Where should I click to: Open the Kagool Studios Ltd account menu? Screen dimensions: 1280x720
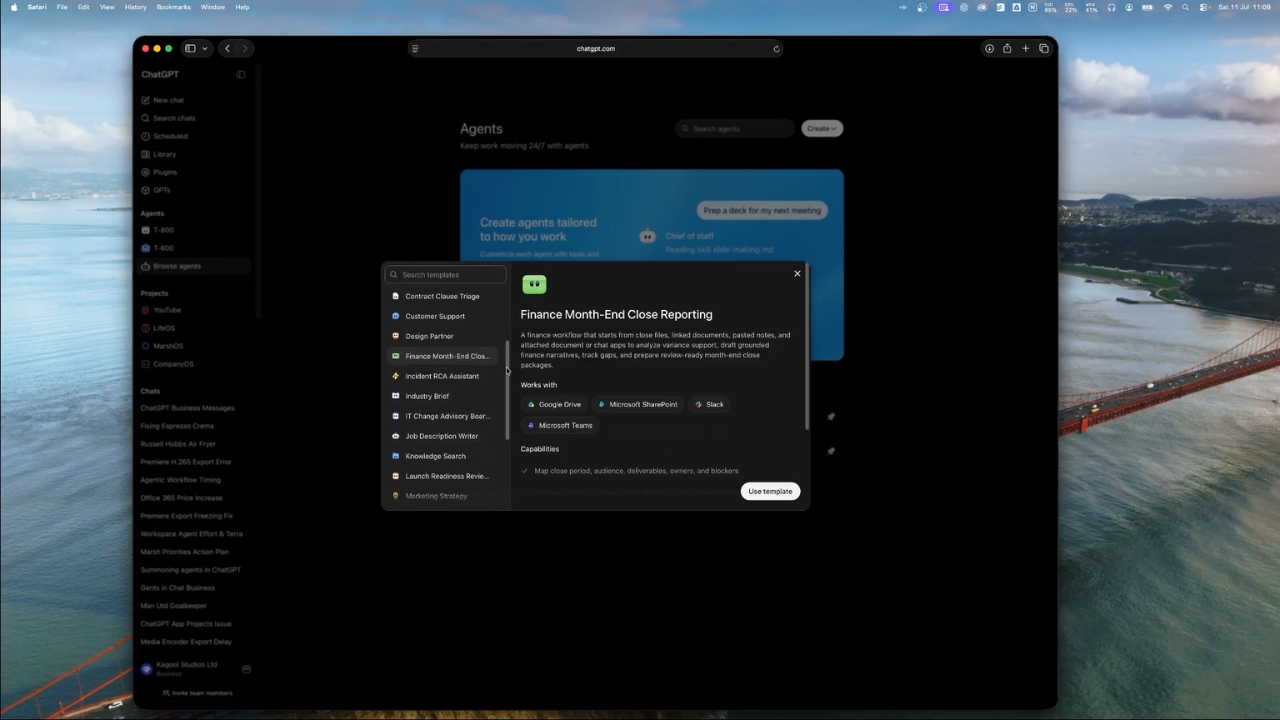click(x=187, y=668)
